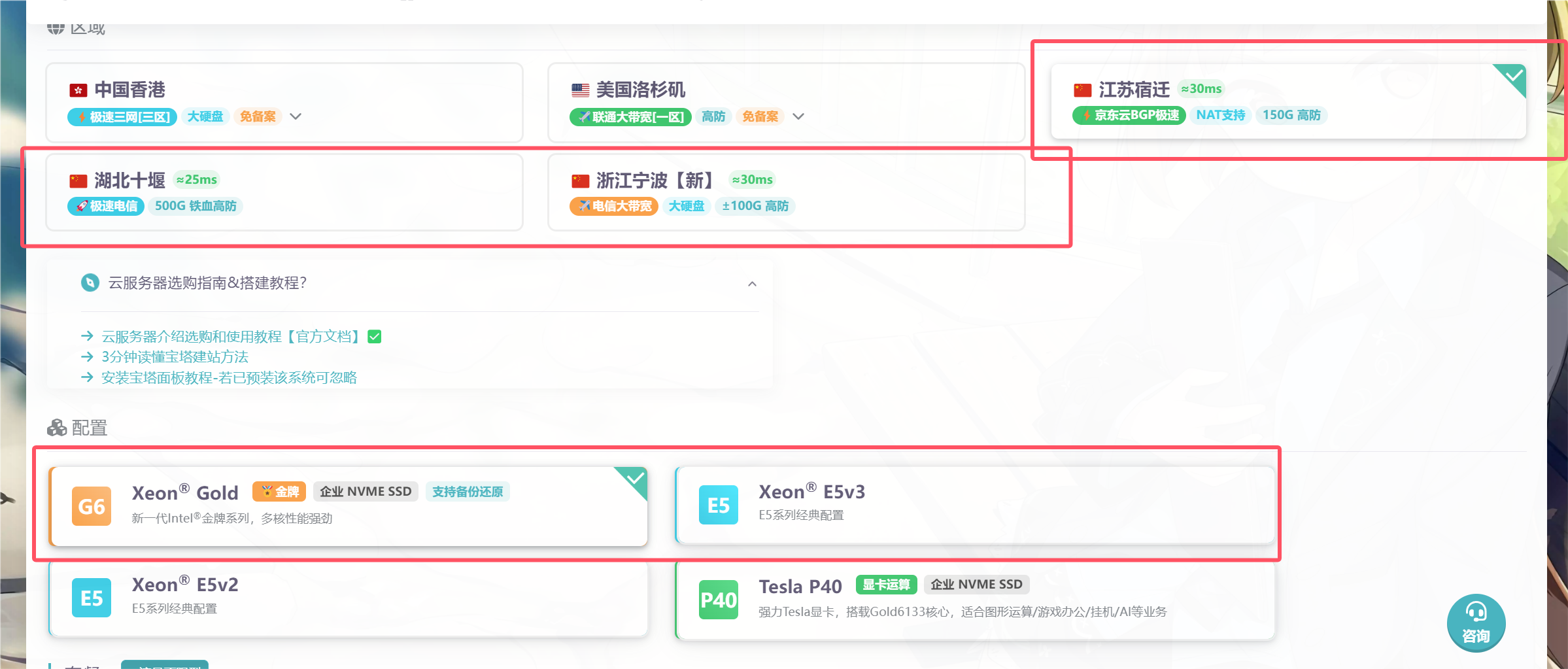Click E5系列经典配置 under Xeon E5v2
The width and height of the screenshot is (1568, 669).
pos(175,609)
